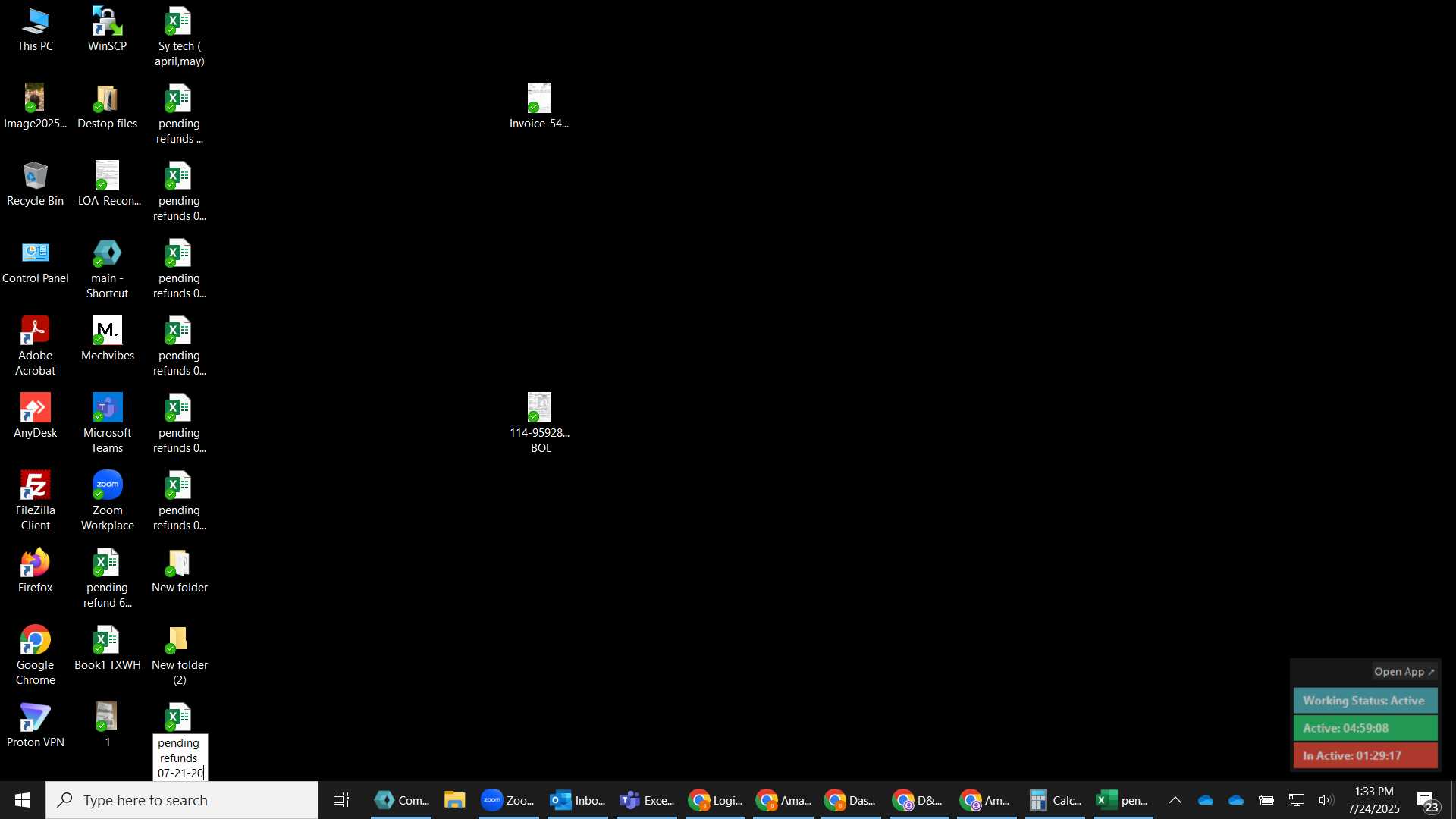Select the file named 1

107,726
